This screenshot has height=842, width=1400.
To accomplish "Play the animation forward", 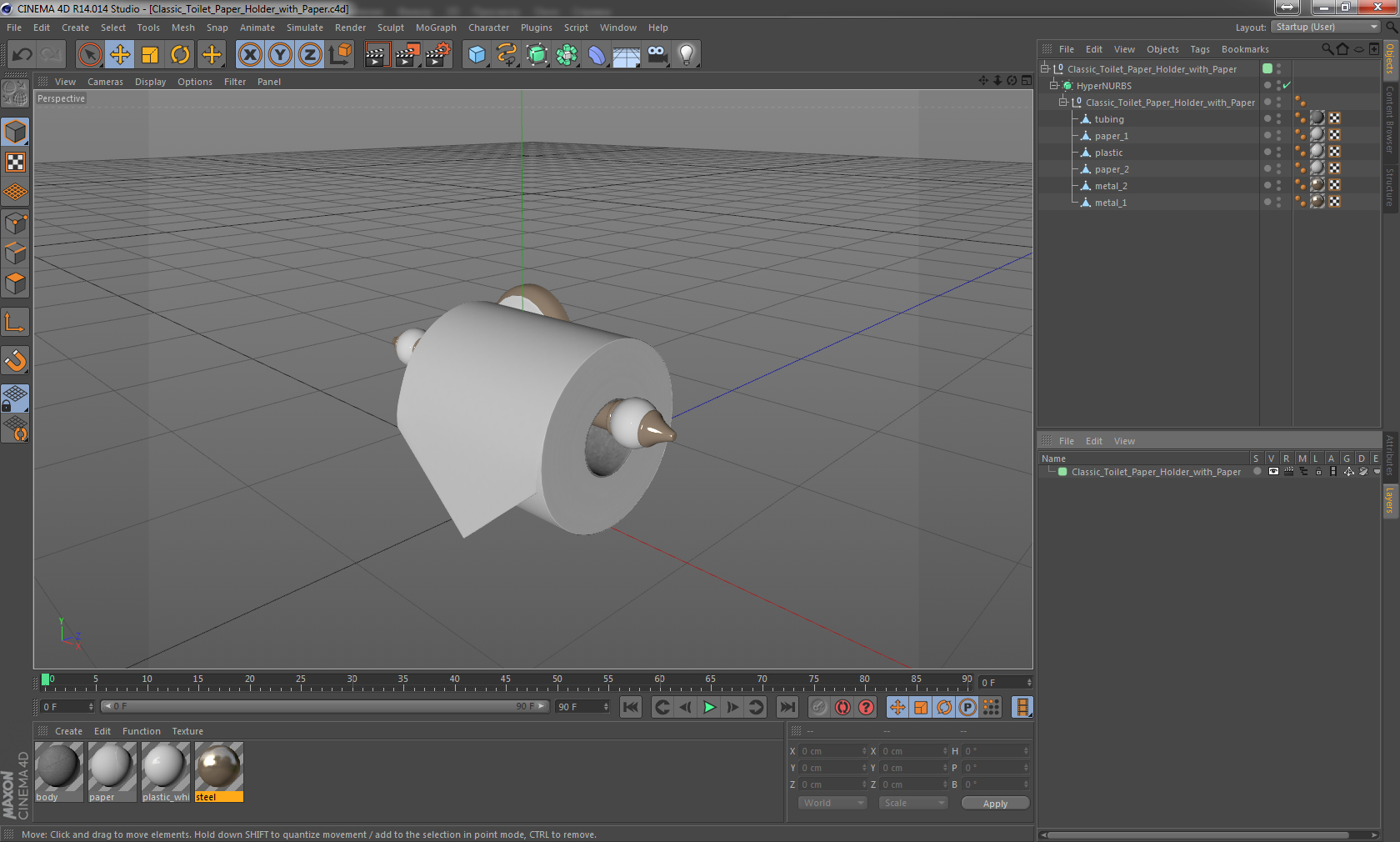I will pyautogui.click(x=709, y=707).
